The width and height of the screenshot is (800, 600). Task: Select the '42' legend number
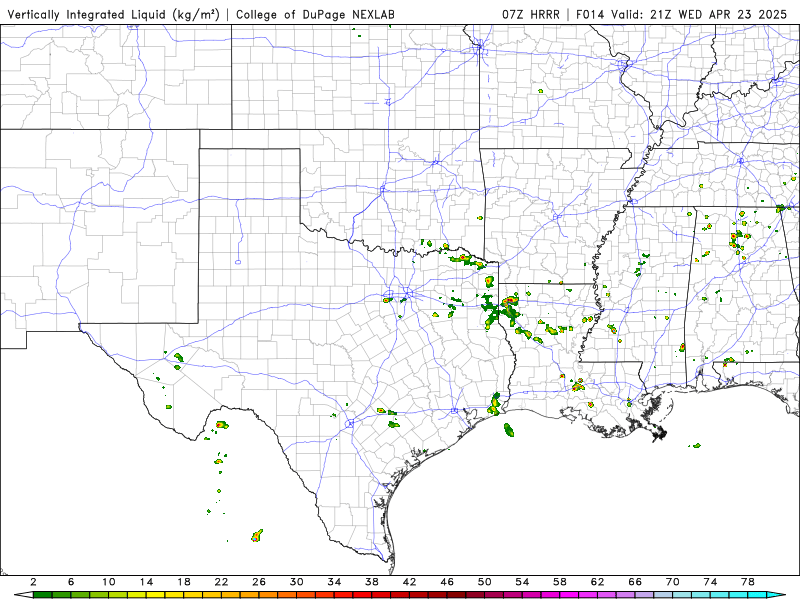(409, 582)
